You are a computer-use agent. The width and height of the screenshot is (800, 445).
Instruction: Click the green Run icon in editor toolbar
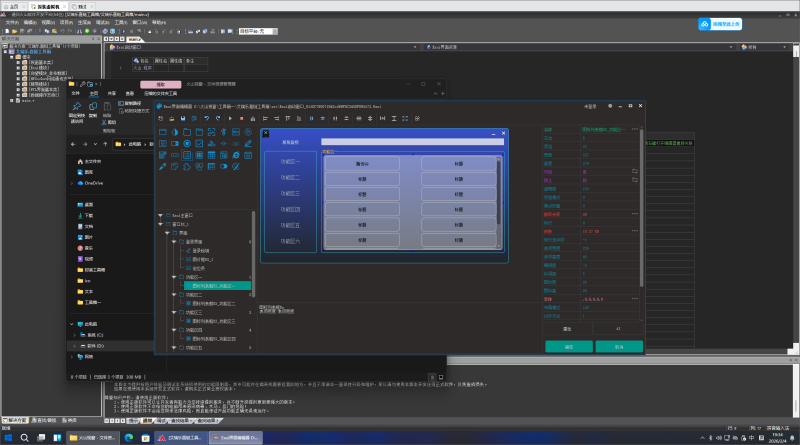[229, 119]
